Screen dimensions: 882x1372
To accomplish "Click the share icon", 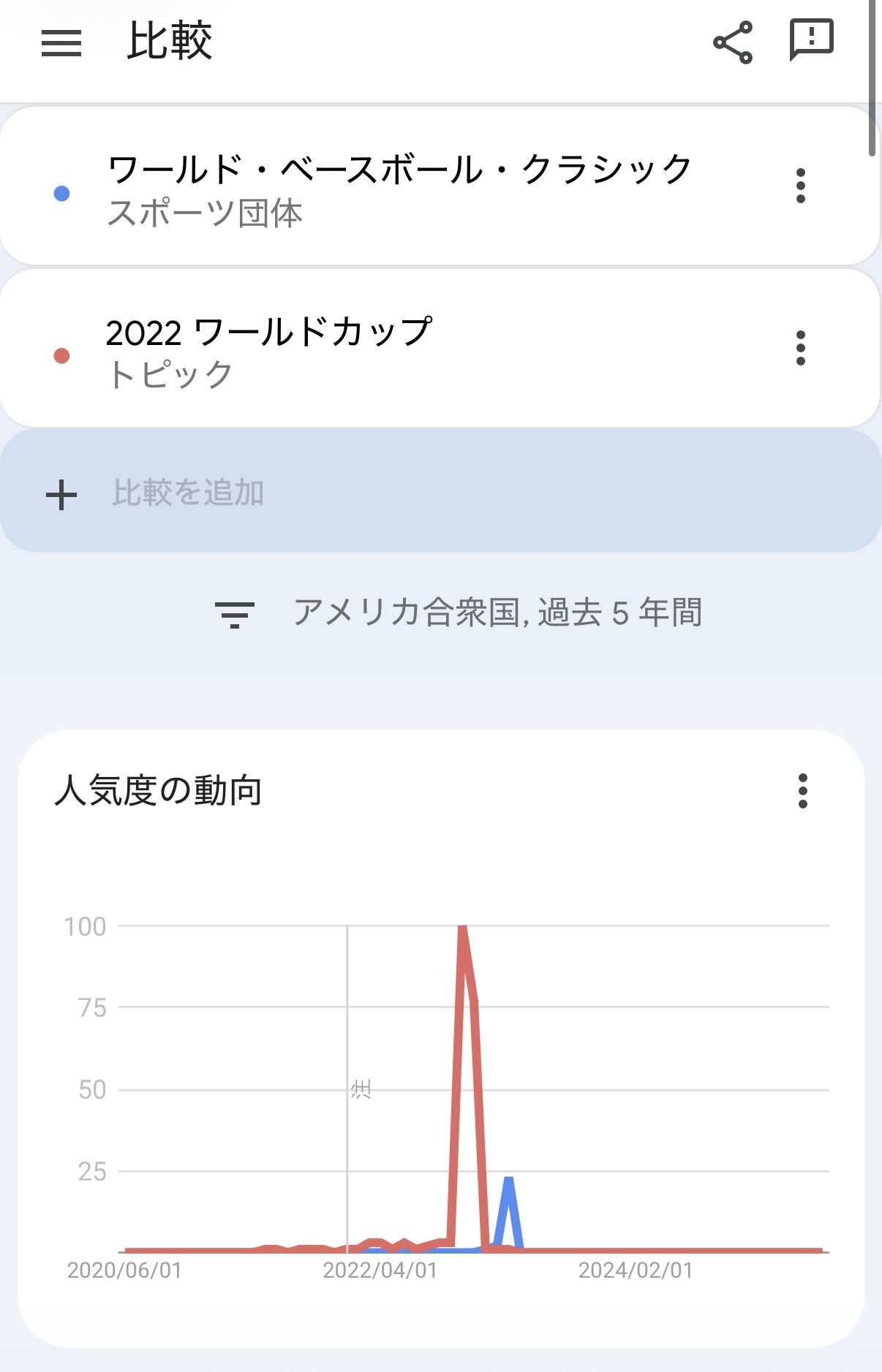I will [733, 43].
